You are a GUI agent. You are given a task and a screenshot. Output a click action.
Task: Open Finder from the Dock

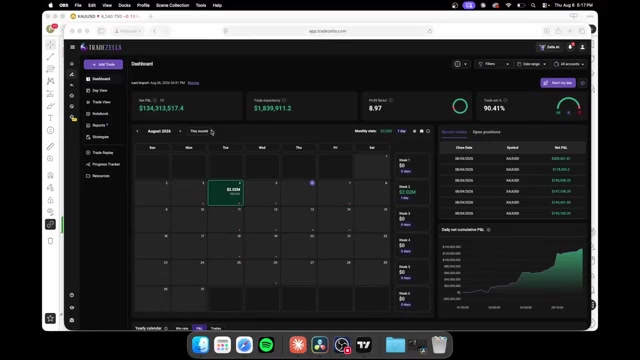(200, 345)
